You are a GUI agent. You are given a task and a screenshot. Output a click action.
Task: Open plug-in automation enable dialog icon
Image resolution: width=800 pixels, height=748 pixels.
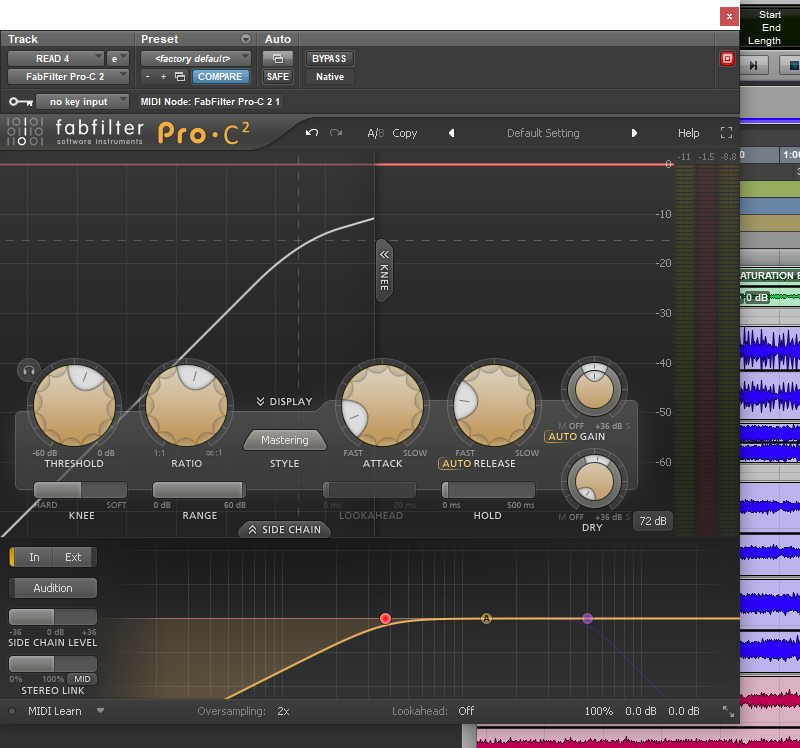[x=278, y=59]
